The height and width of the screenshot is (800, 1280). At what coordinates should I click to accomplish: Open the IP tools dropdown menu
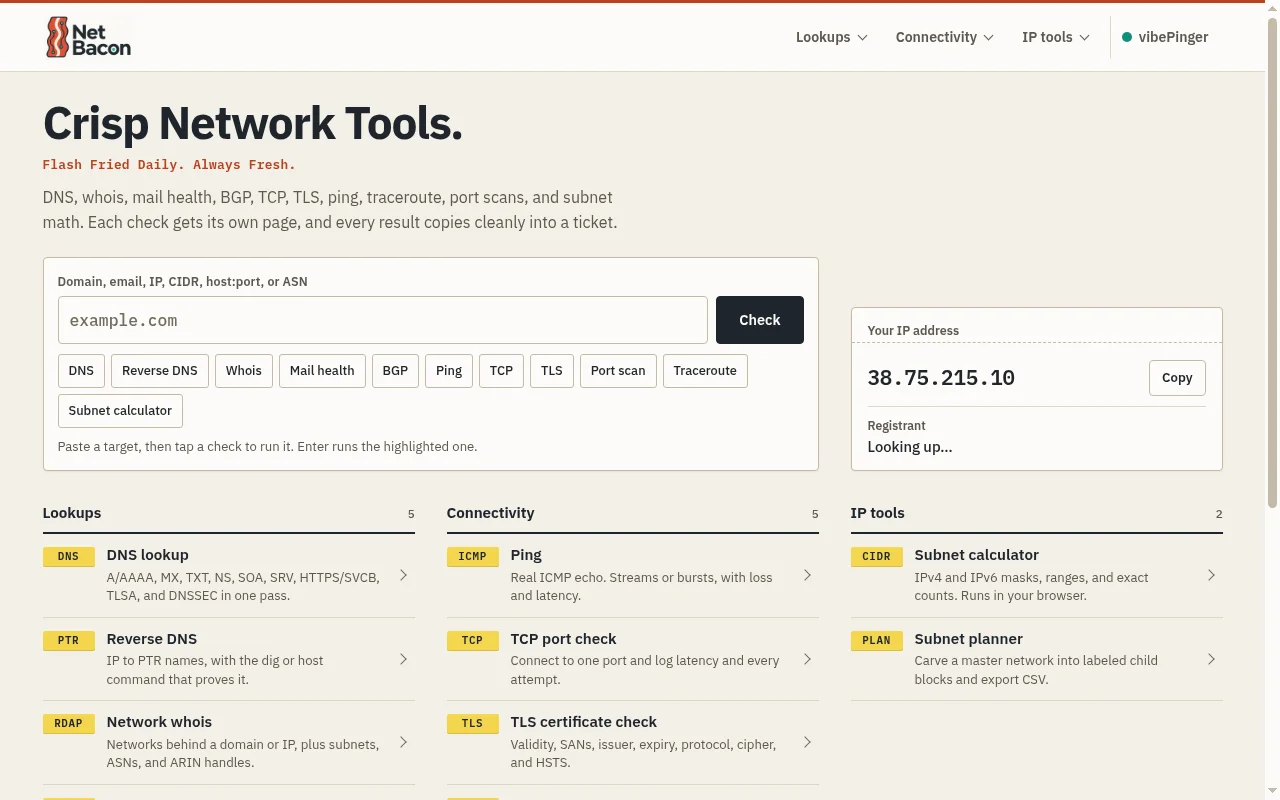[1056, 37]
